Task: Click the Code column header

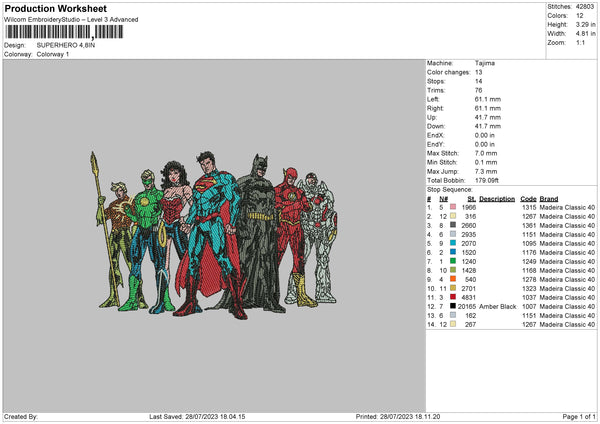Action: coord(529,198)
